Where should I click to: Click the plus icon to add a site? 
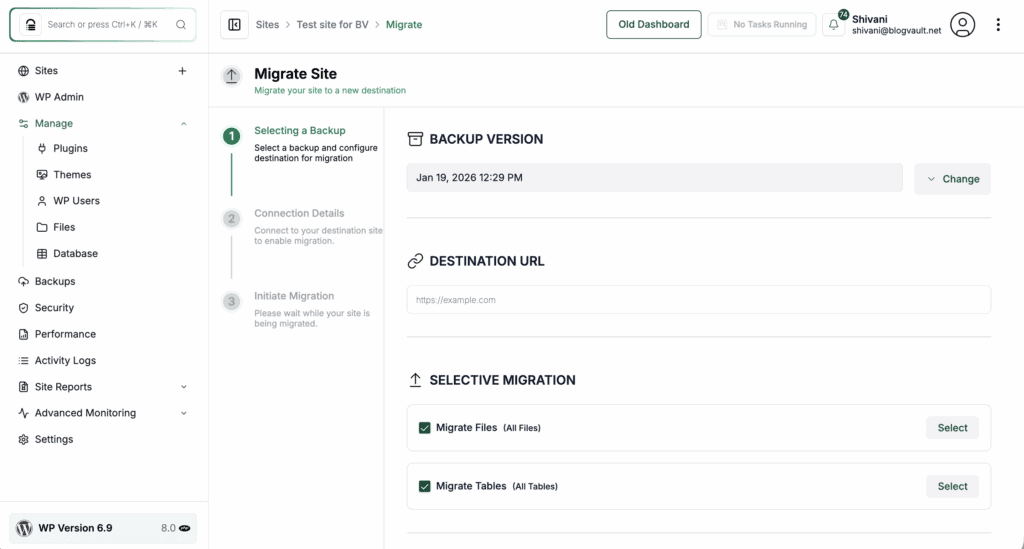(x=182, y=71)
